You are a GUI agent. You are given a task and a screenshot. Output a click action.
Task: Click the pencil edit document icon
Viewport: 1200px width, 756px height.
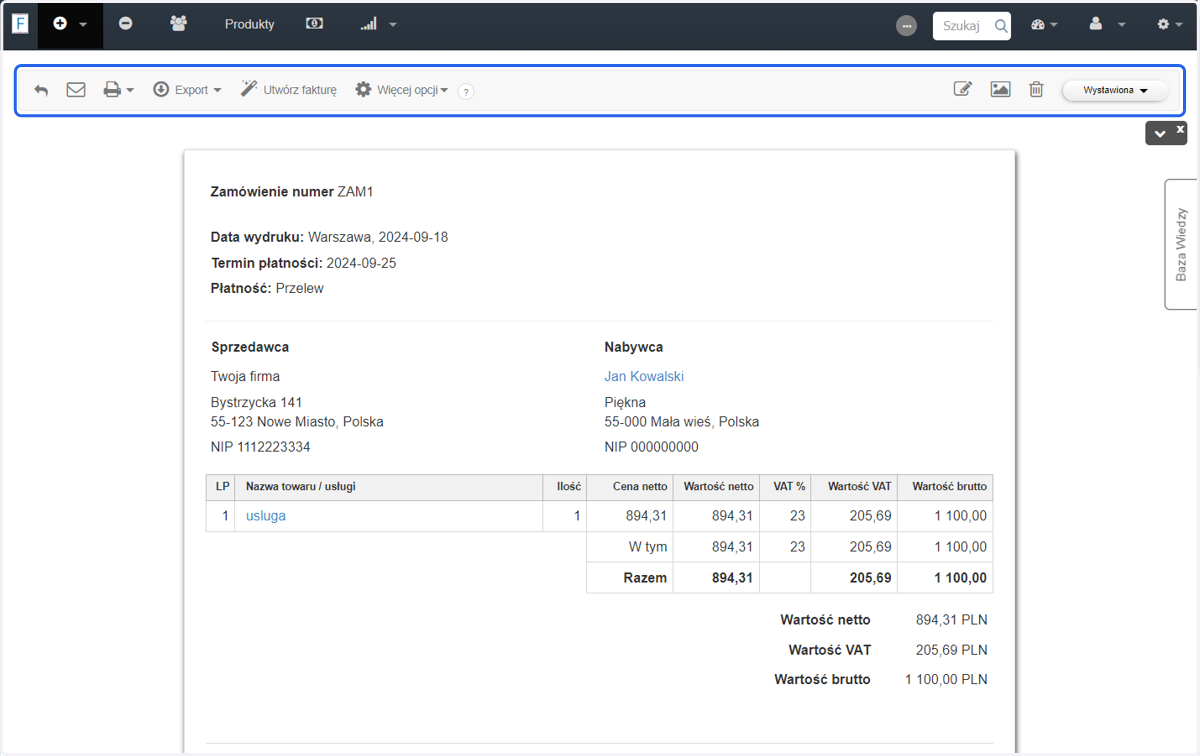[963, 89]
